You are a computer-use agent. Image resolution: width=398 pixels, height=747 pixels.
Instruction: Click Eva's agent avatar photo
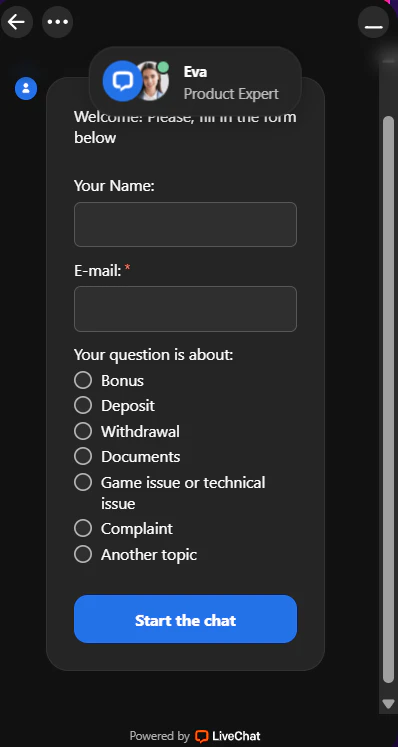click(x=154, y=81)
